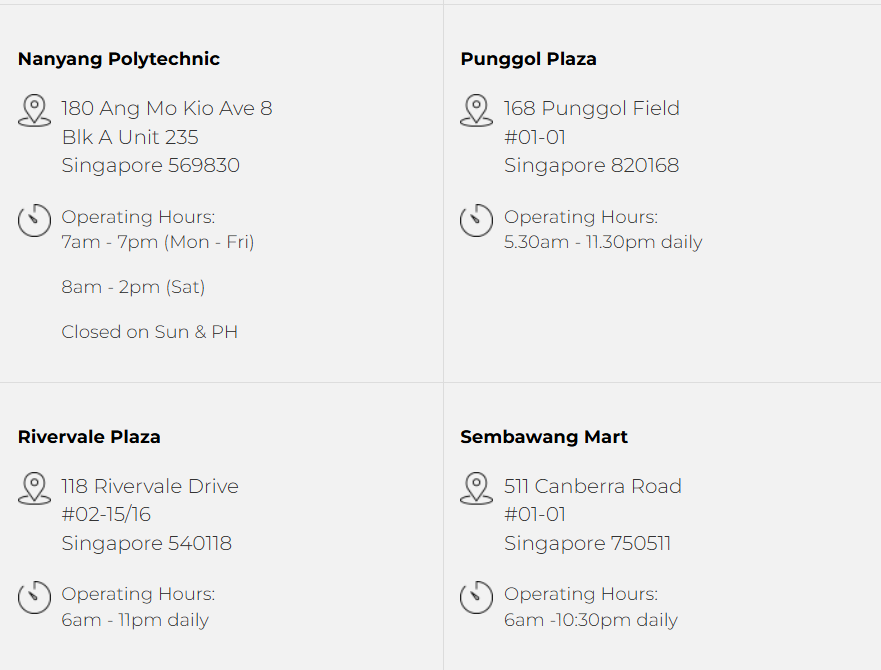Click the clock icon under Sembawang Mart
Screen dimensions: 881x670
pyautogui.click(x=476, y=597)
